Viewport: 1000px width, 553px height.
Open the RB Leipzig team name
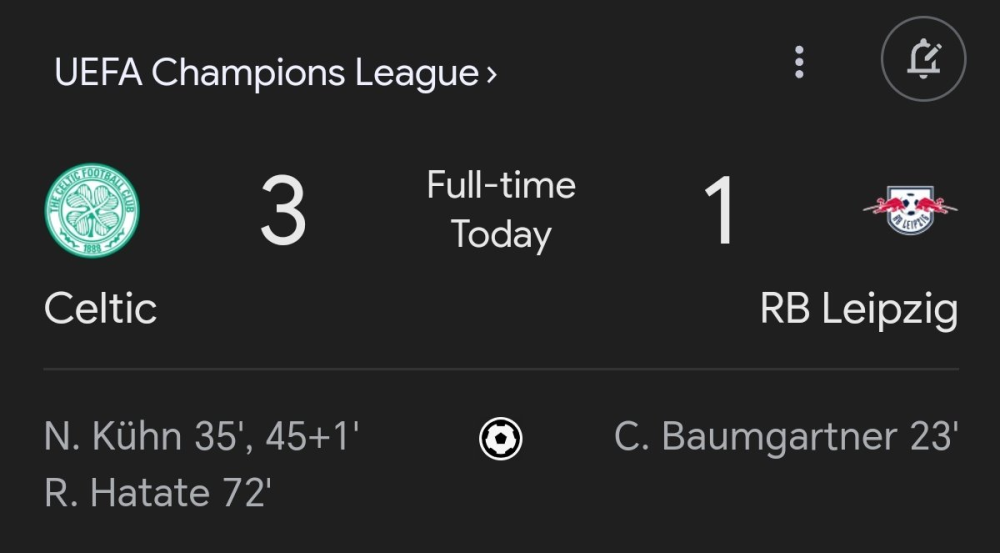(x=858, y=309)
